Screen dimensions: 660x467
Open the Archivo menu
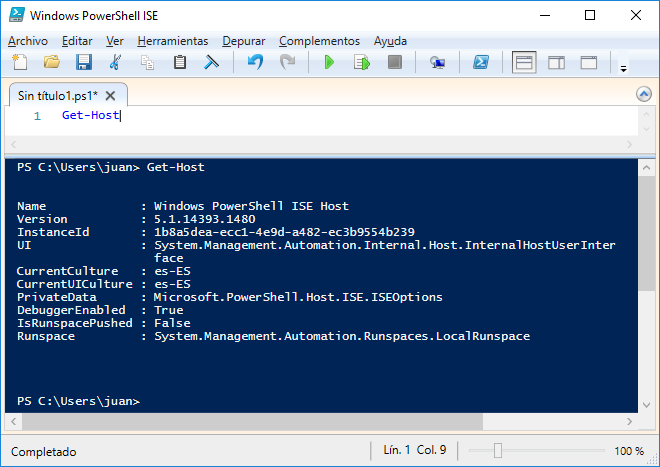tap(28, 41)
